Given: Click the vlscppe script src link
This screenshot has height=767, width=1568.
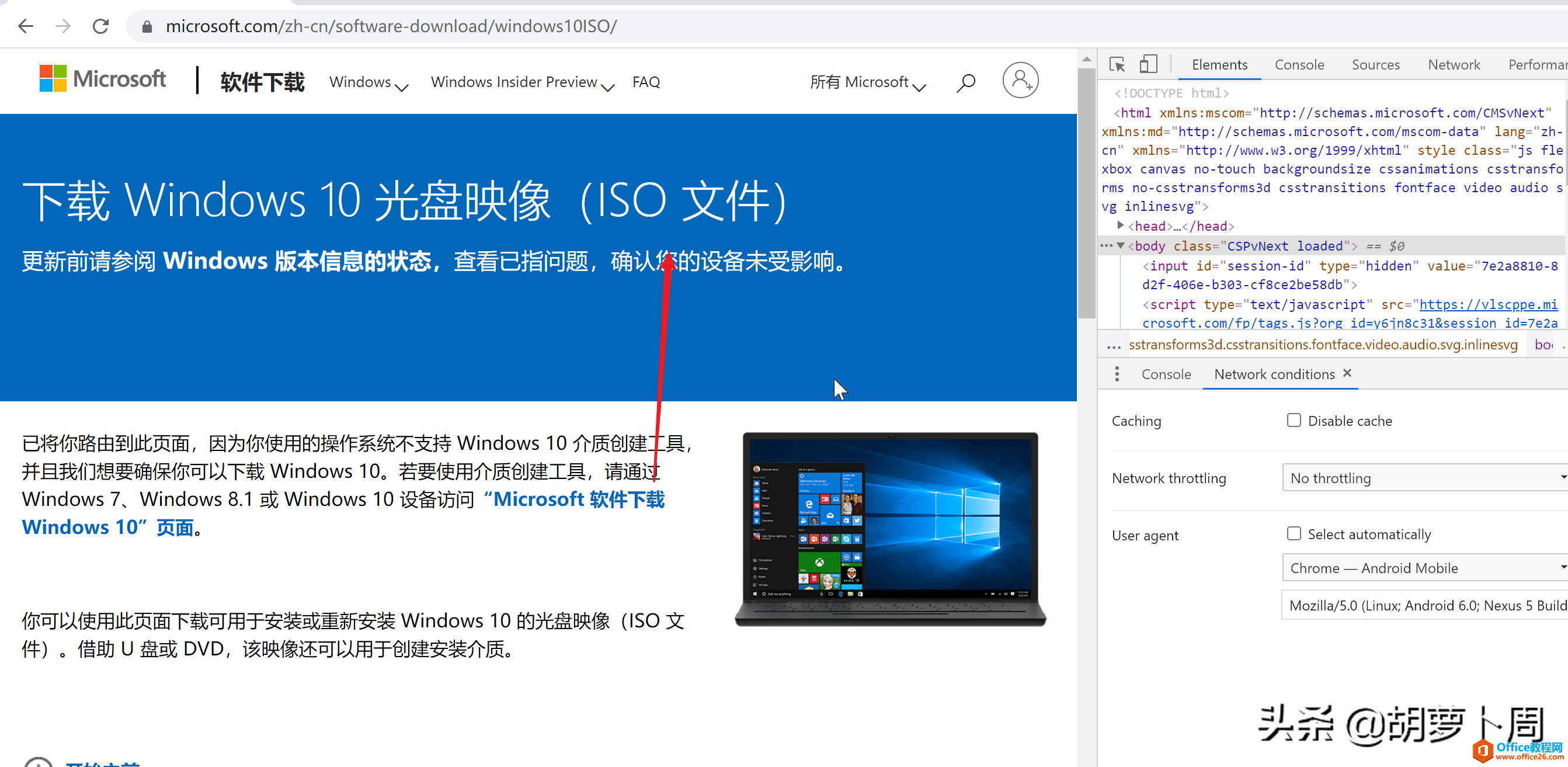Looking at the screenshot, I should tap(1350, 314).
